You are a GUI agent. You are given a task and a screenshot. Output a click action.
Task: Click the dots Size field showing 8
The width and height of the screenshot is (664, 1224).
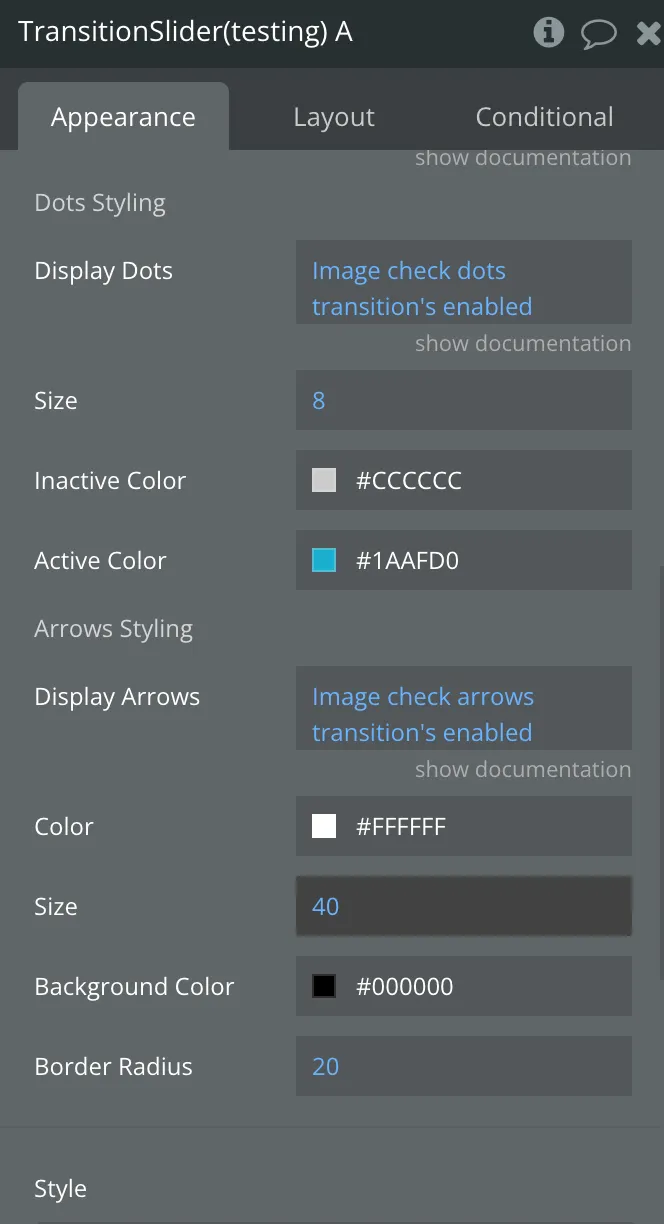pos(463,400)
